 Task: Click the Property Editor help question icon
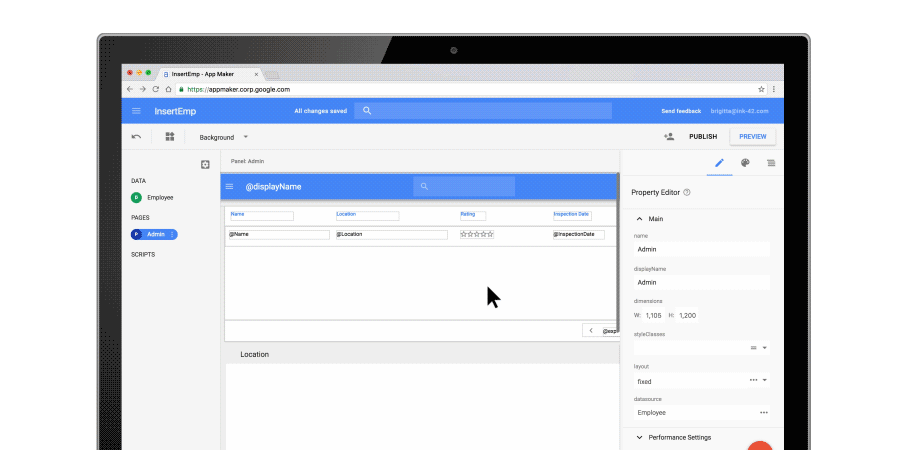[x=686, y=193]
